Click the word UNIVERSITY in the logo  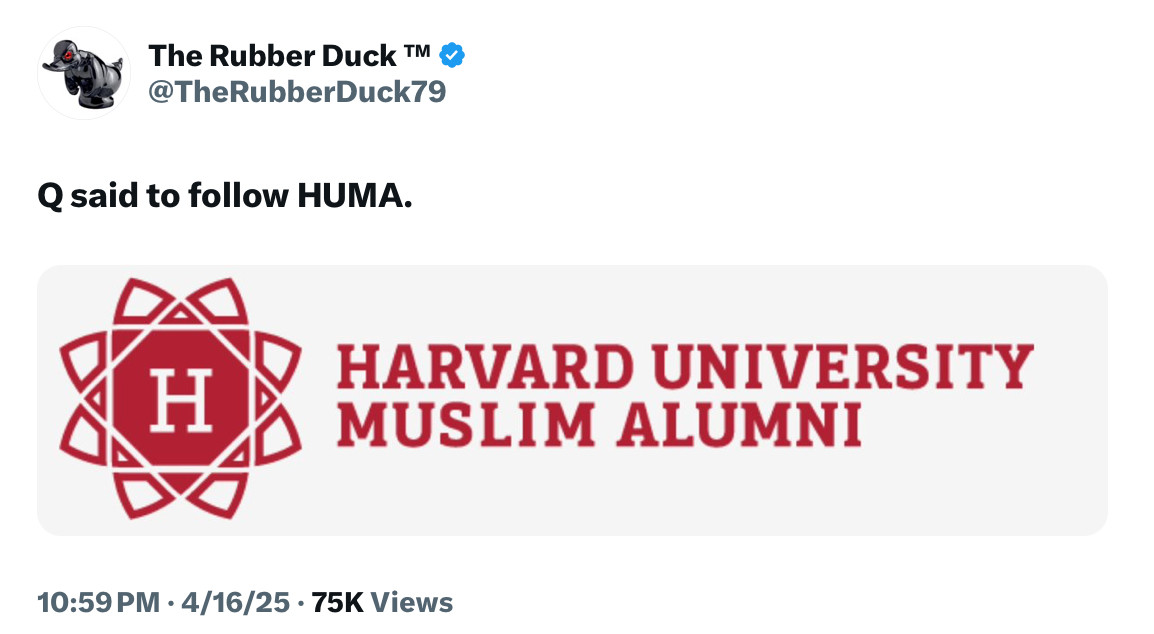point(842,367)
